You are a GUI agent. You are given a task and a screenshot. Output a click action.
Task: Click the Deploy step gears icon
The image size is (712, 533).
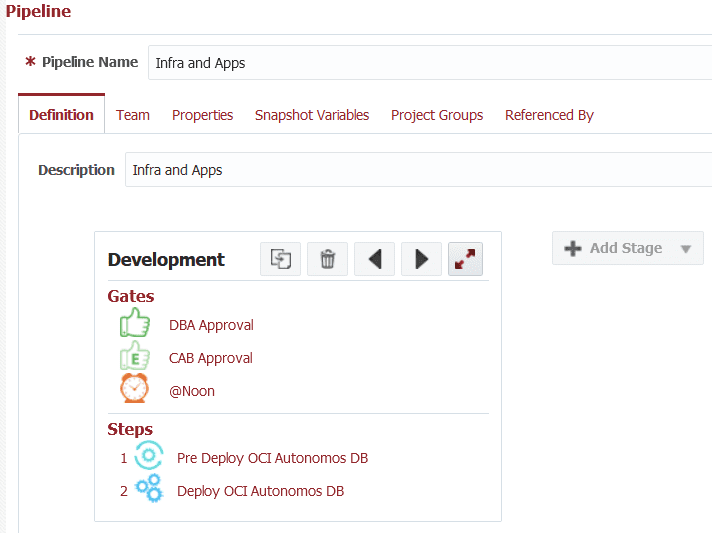149,489
